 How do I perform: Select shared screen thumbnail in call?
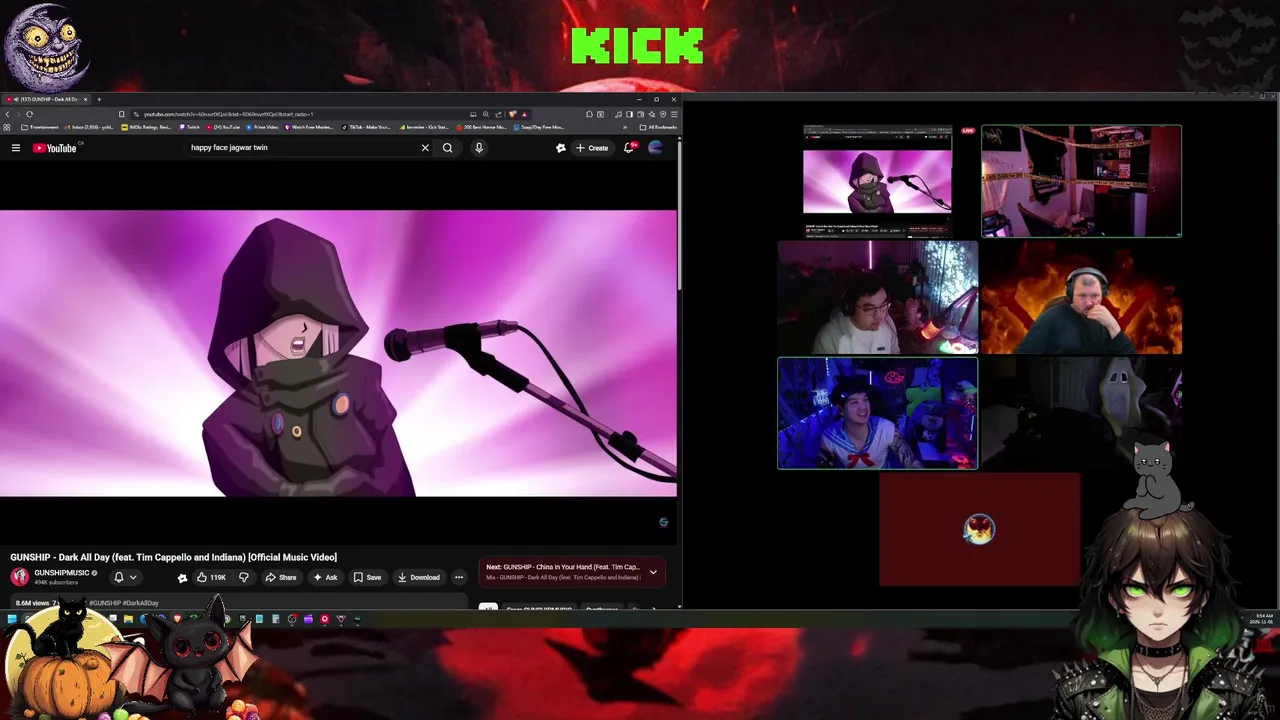[x=878, y=181]
